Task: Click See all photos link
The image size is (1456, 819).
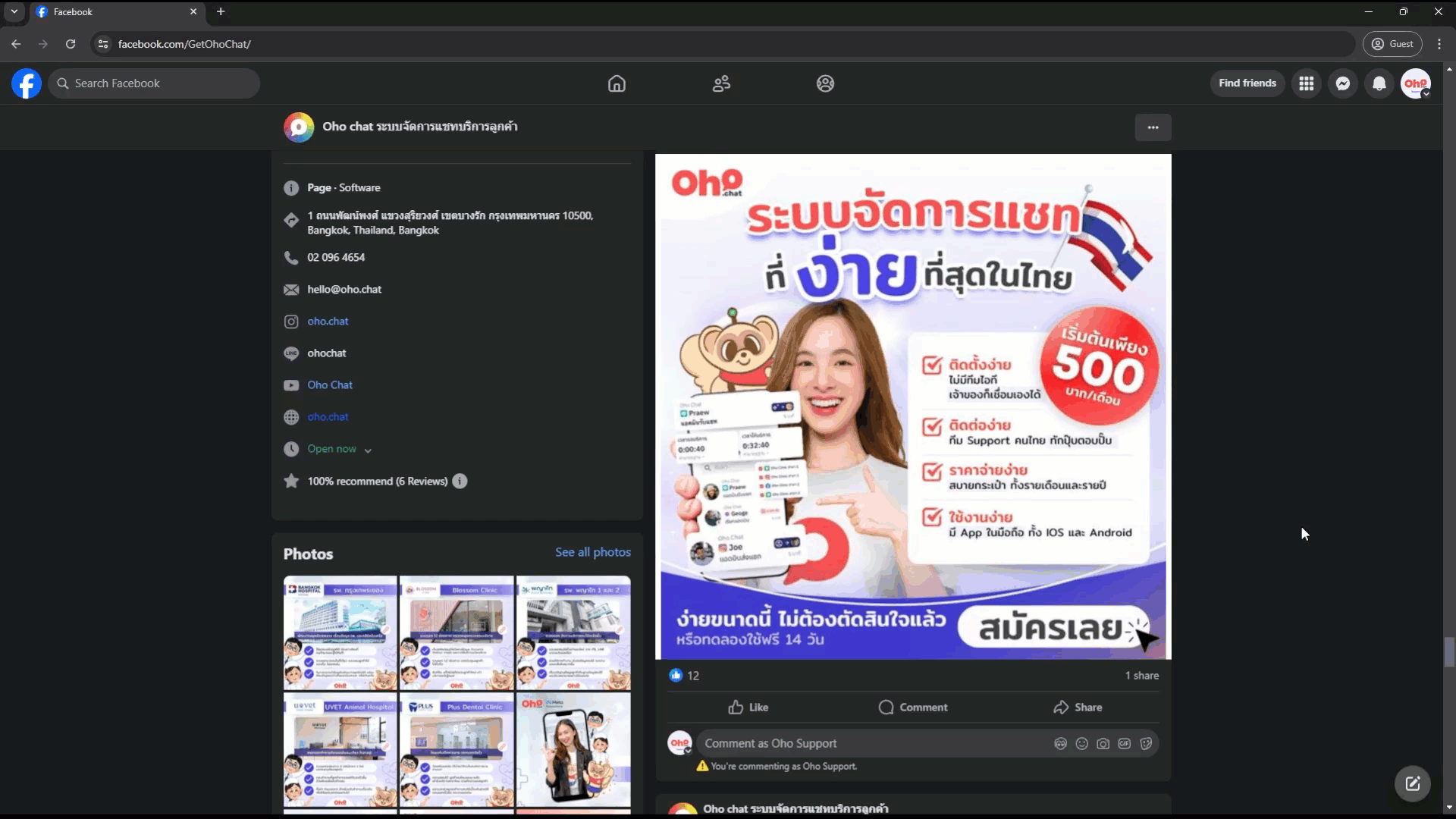Action: pos(592,552)
